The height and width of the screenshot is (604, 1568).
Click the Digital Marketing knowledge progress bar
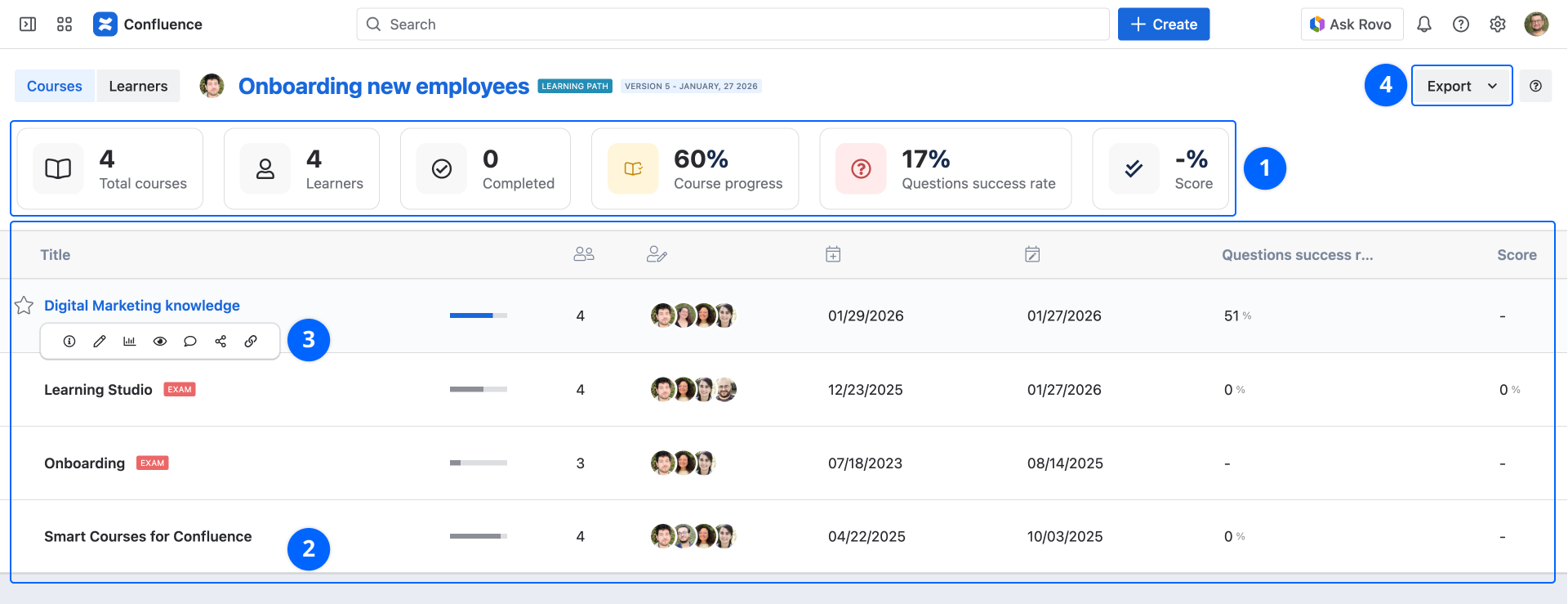[x=478, y=315]
